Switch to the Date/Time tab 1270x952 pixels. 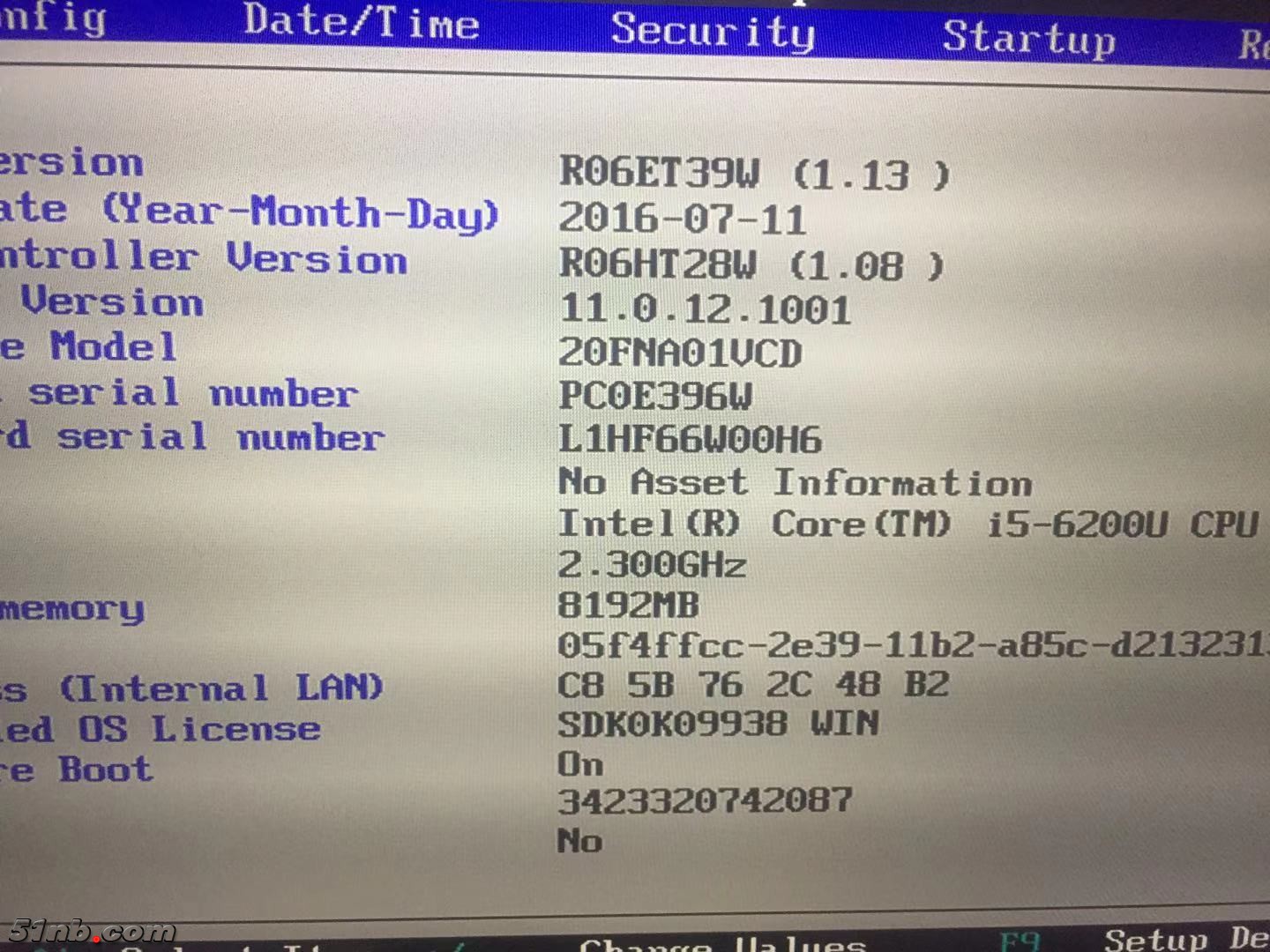361,21
